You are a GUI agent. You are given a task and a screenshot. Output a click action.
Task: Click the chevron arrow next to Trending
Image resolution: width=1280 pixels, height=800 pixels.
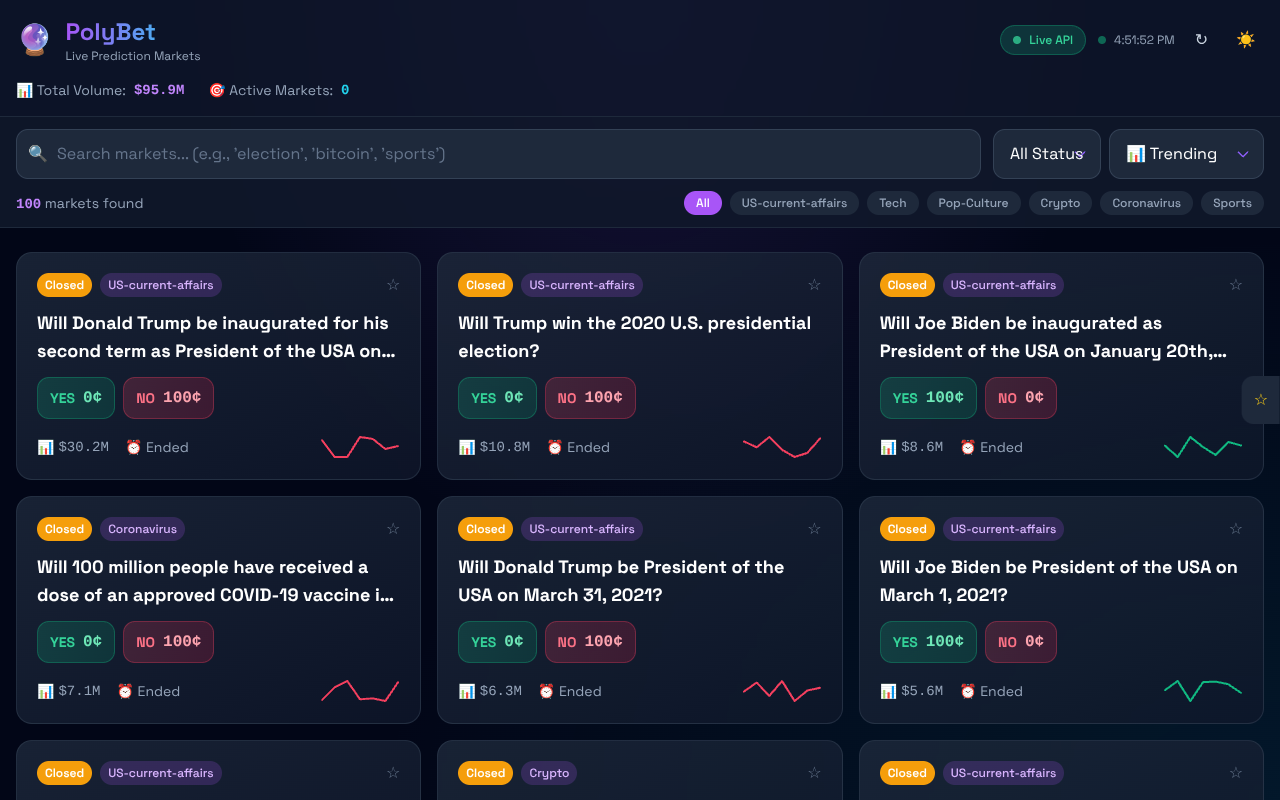click(x=1243, y=153)
